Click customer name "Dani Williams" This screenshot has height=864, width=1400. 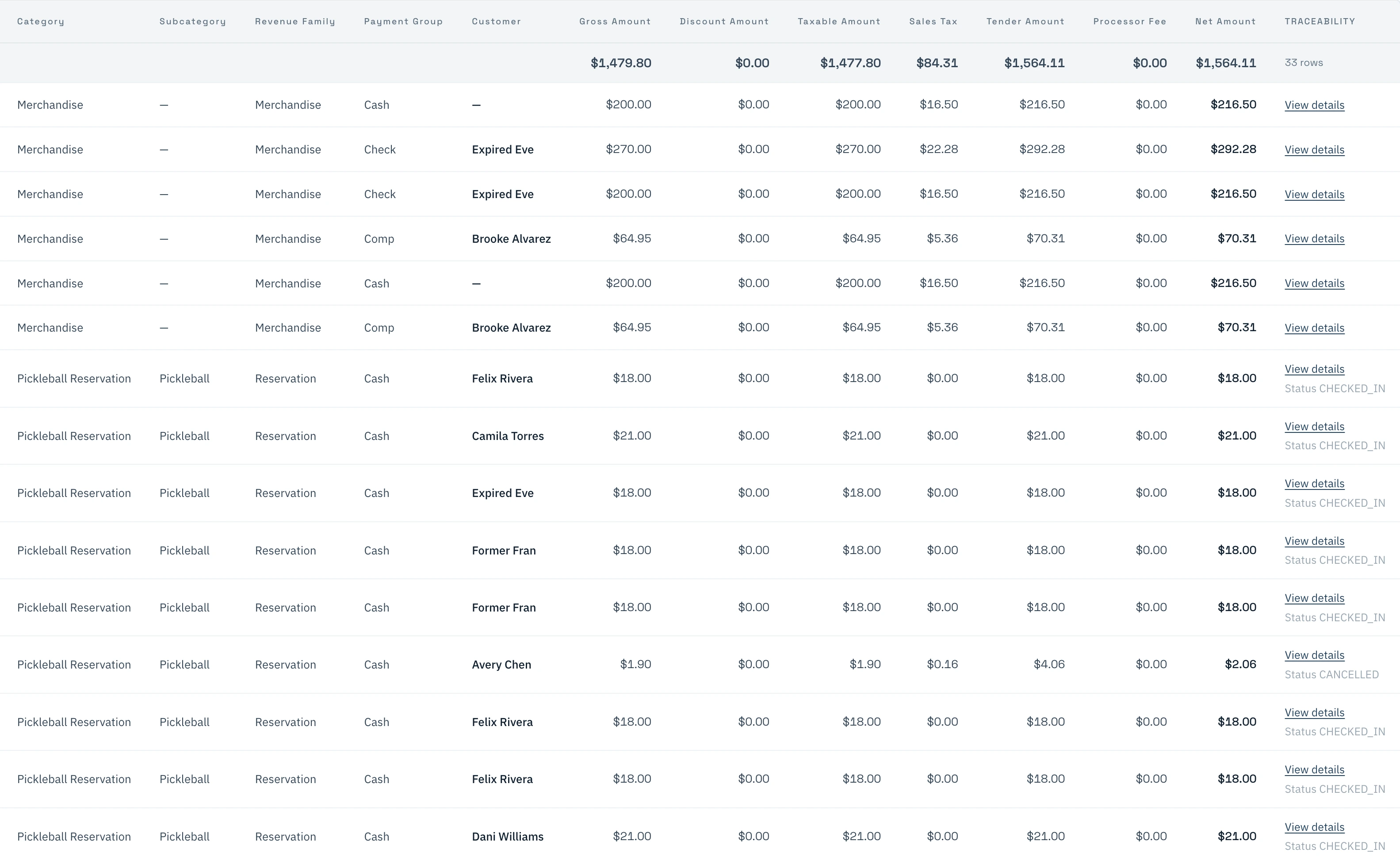508,837
